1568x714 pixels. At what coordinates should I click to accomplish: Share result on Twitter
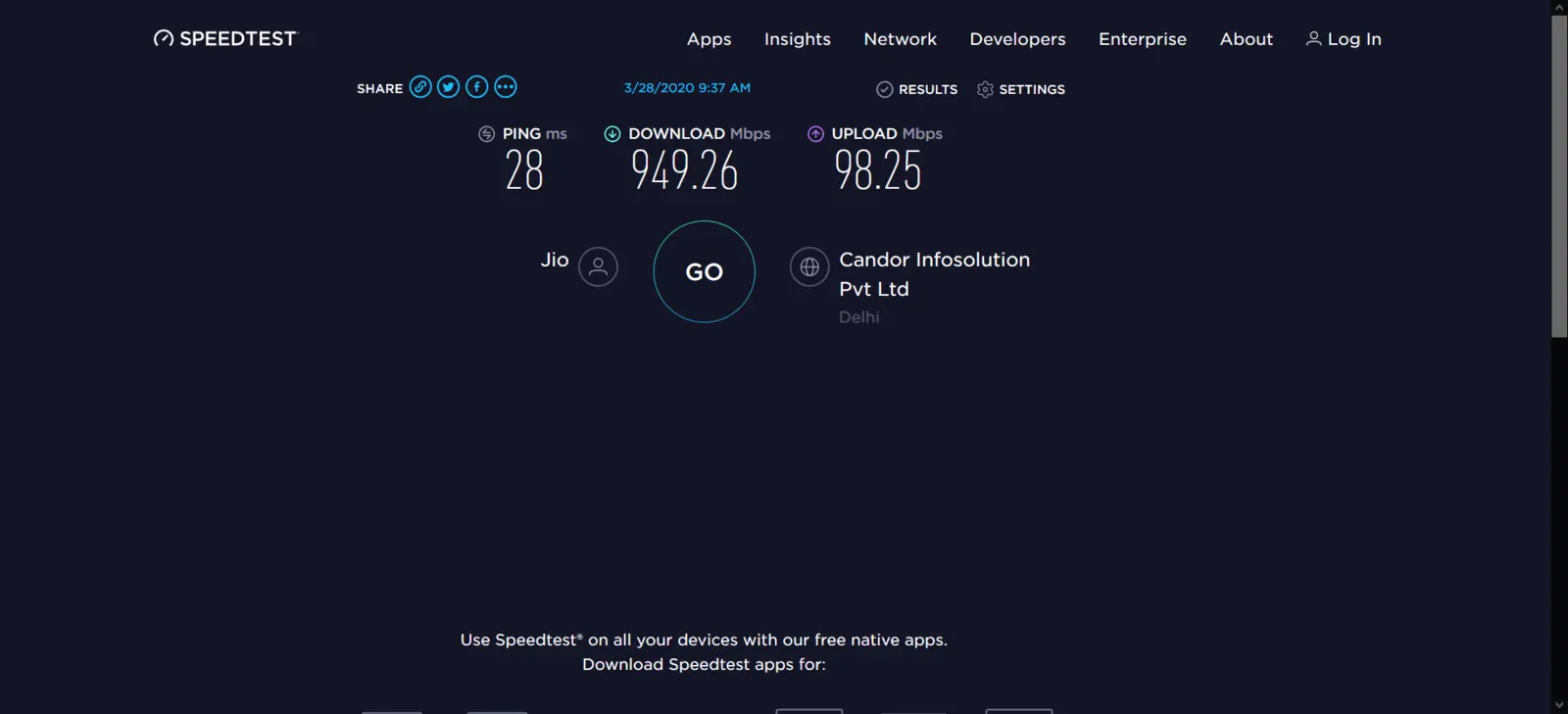[x=449, y=87]
